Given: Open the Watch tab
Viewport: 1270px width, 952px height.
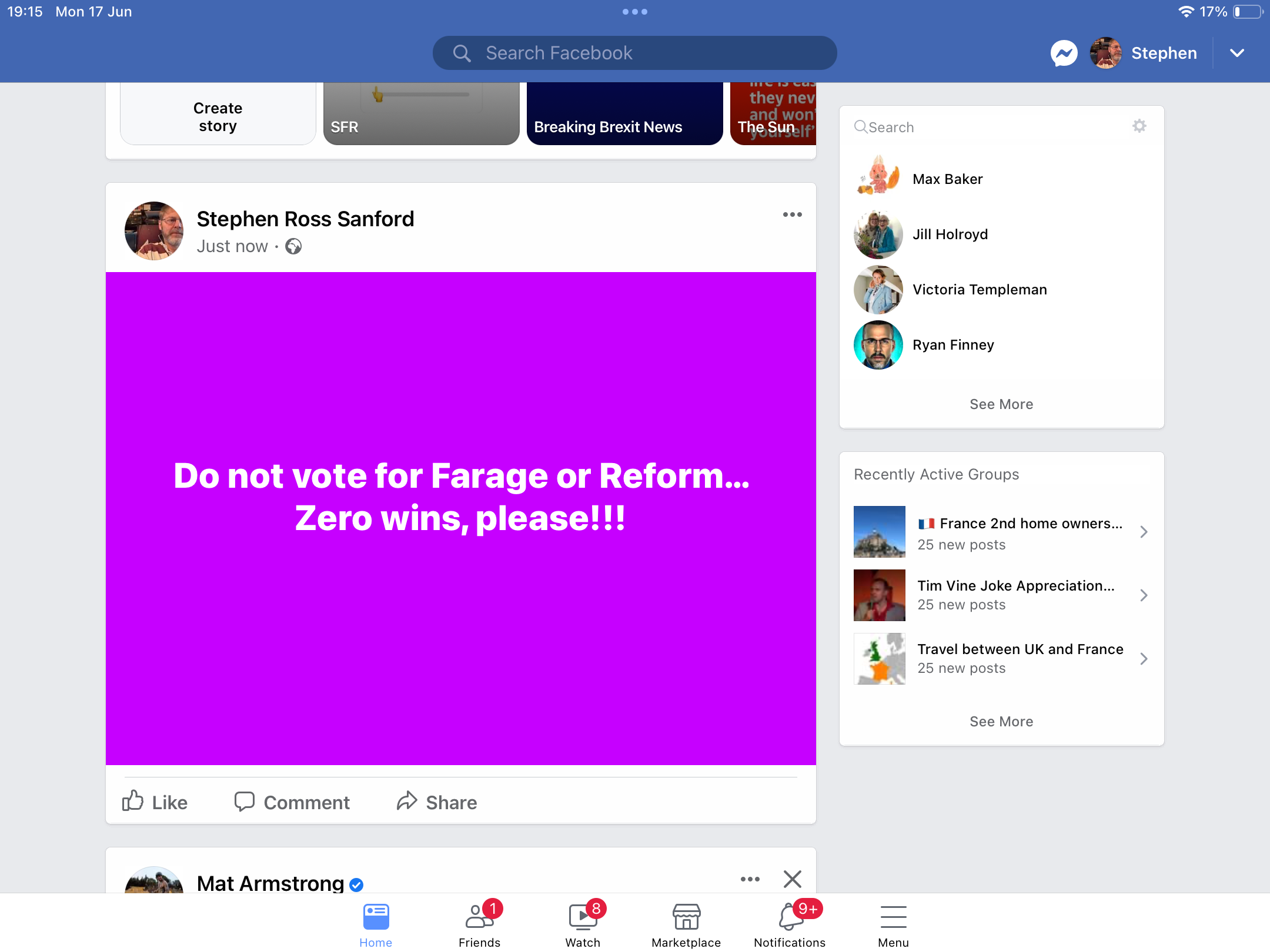Looking at the screenshot, I should click(583, 924).
